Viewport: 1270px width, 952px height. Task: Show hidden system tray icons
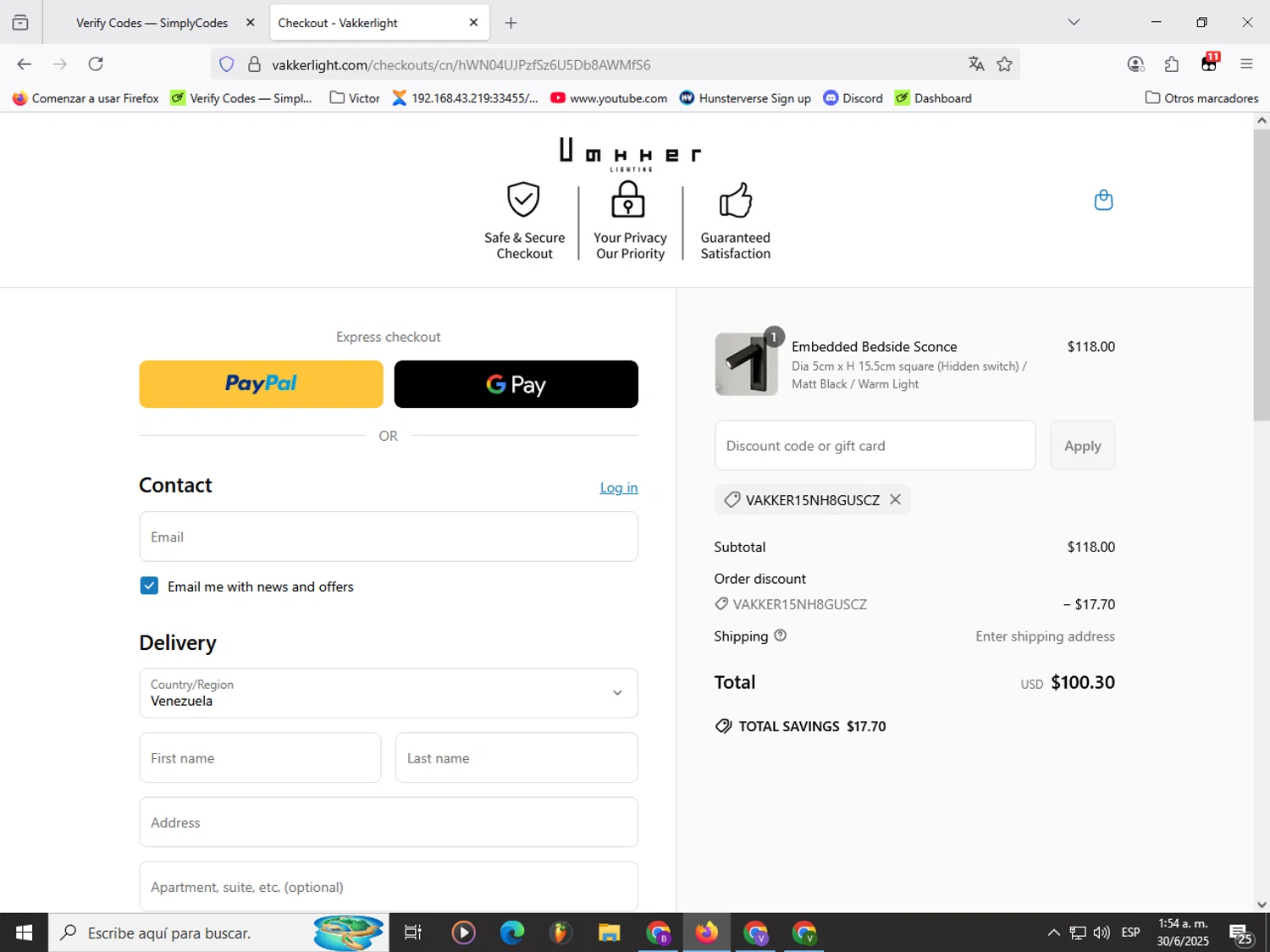click(x=1053, y=933)
